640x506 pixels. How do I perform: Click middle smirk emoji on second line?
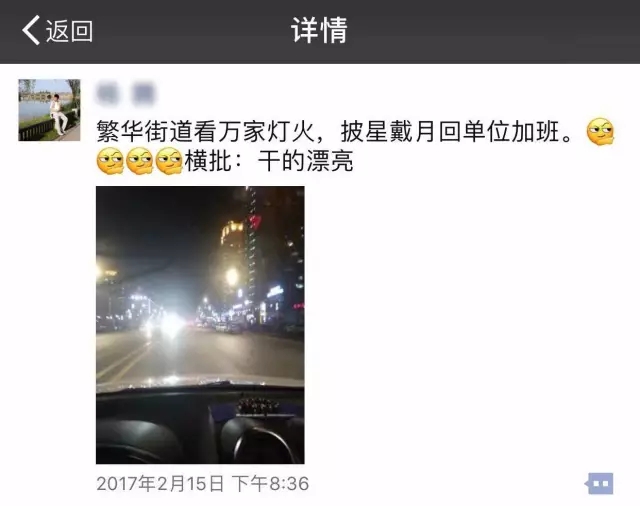[x=140, y=161]
